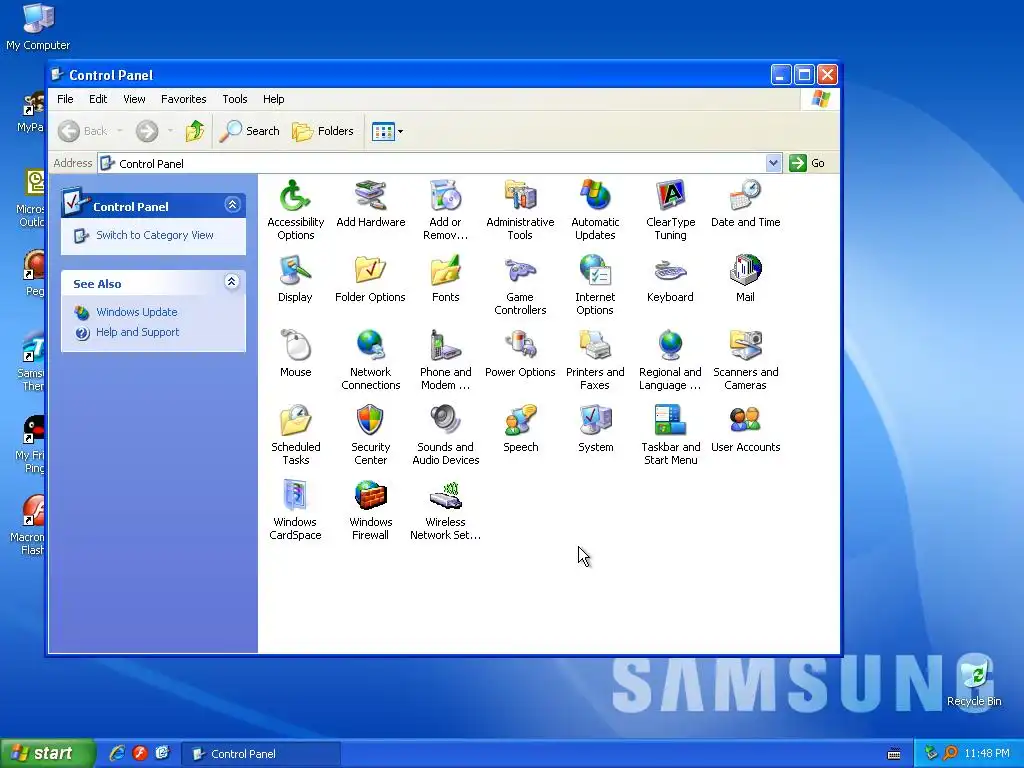Select Control Panel taskbar button
This screenshot has height=768, width=1024.
261,754
